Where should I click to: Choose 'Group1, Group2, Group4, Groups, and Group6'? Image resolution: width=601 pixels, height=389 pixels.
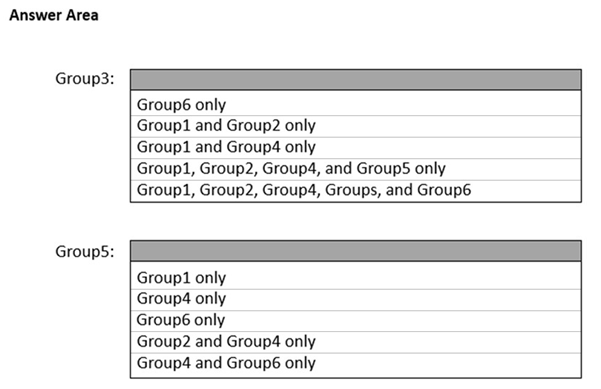click(356, 190)
